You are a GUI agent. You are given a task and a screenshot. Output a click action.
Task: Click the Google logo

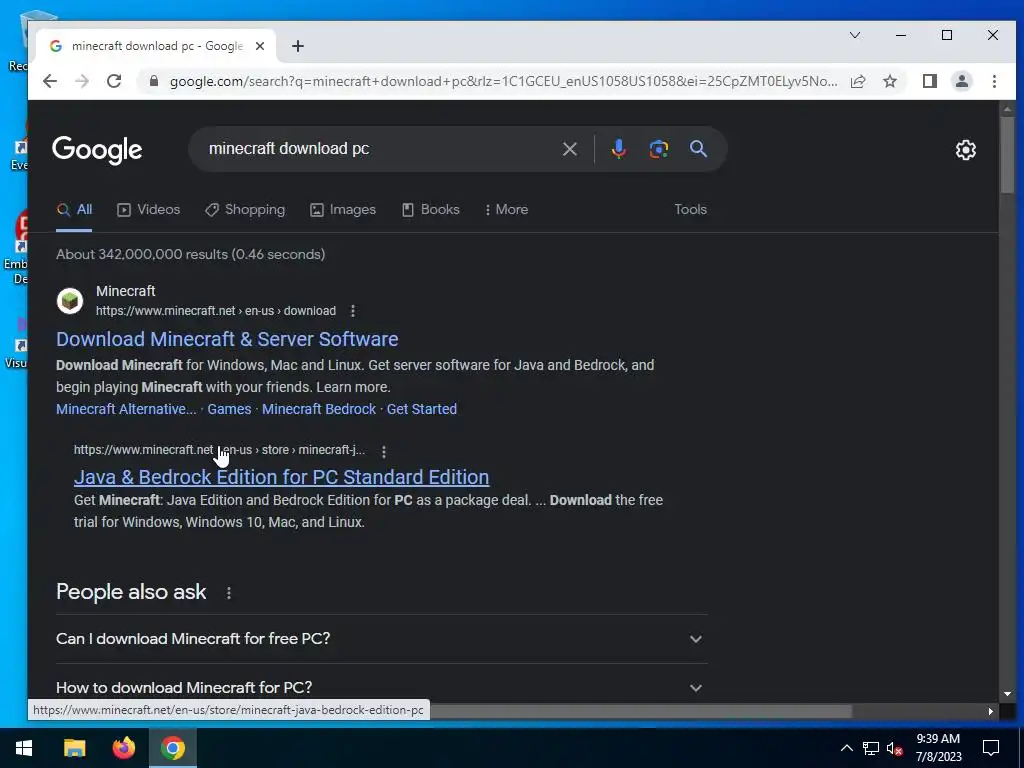click(97, 150)
